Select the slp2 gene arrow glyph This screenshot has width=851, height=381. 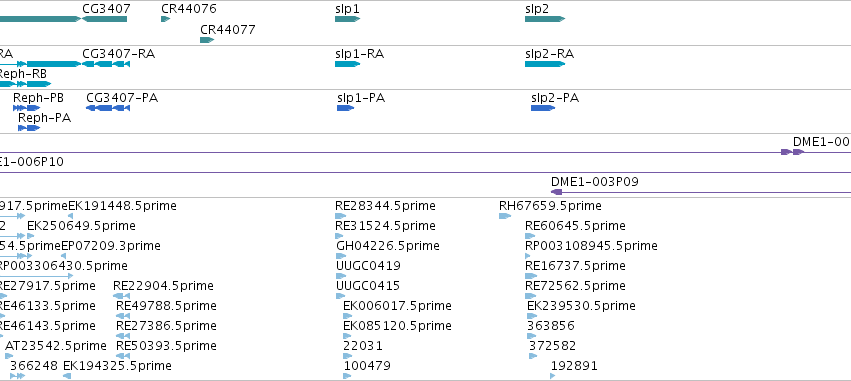tap(545, 19)
